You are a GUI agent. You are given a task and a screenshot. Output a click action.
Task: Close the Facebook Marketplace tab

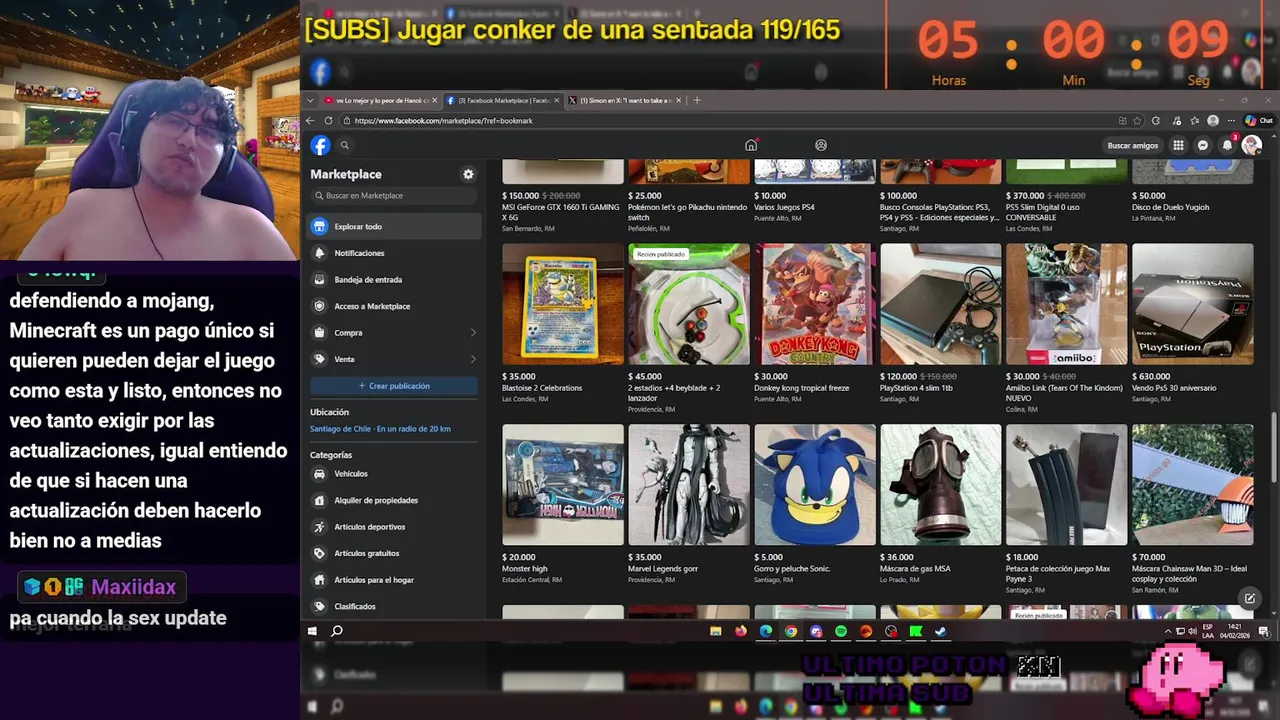point(556,100)
